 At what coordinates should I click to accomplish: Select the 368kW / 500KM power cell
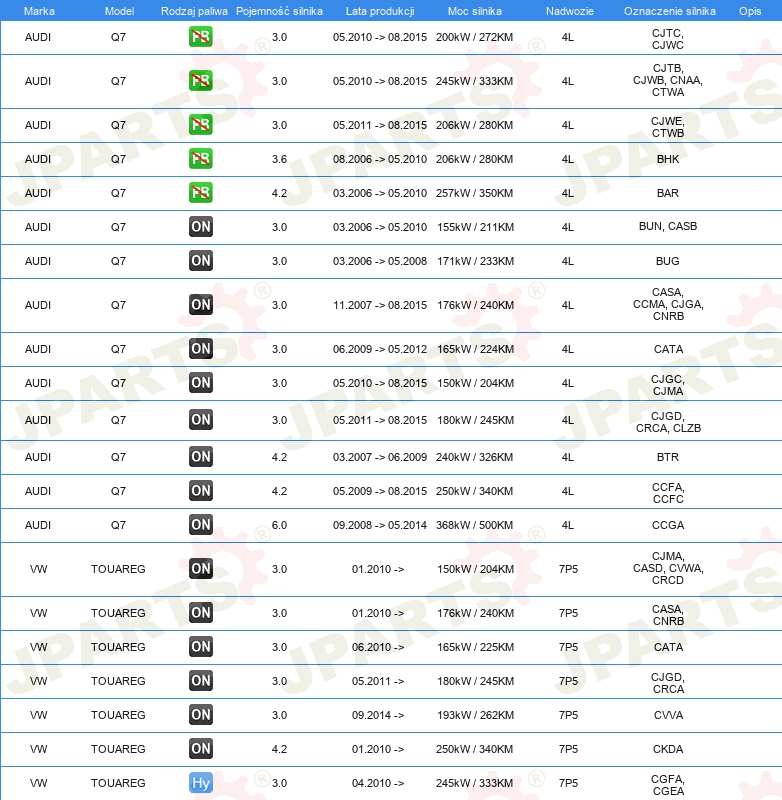pos(474,525)
